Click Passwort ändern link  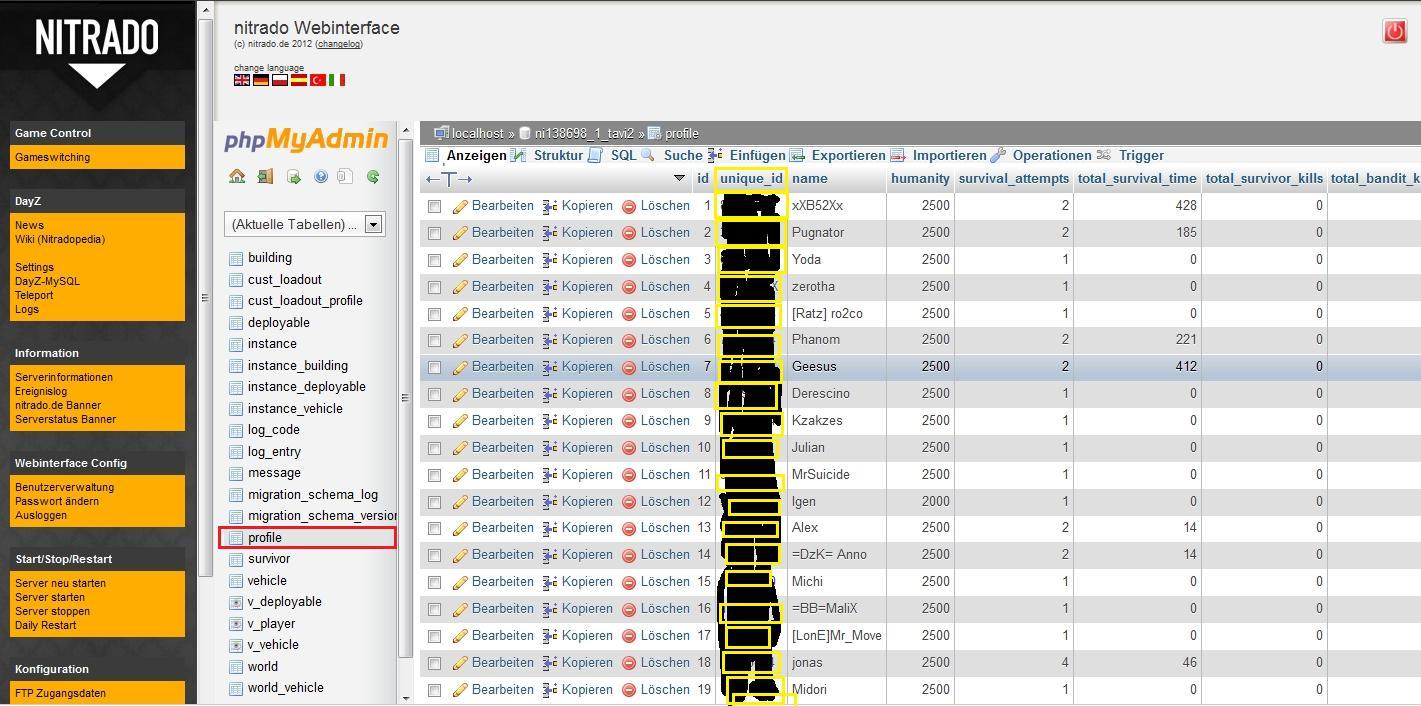(x=56, y=501)
